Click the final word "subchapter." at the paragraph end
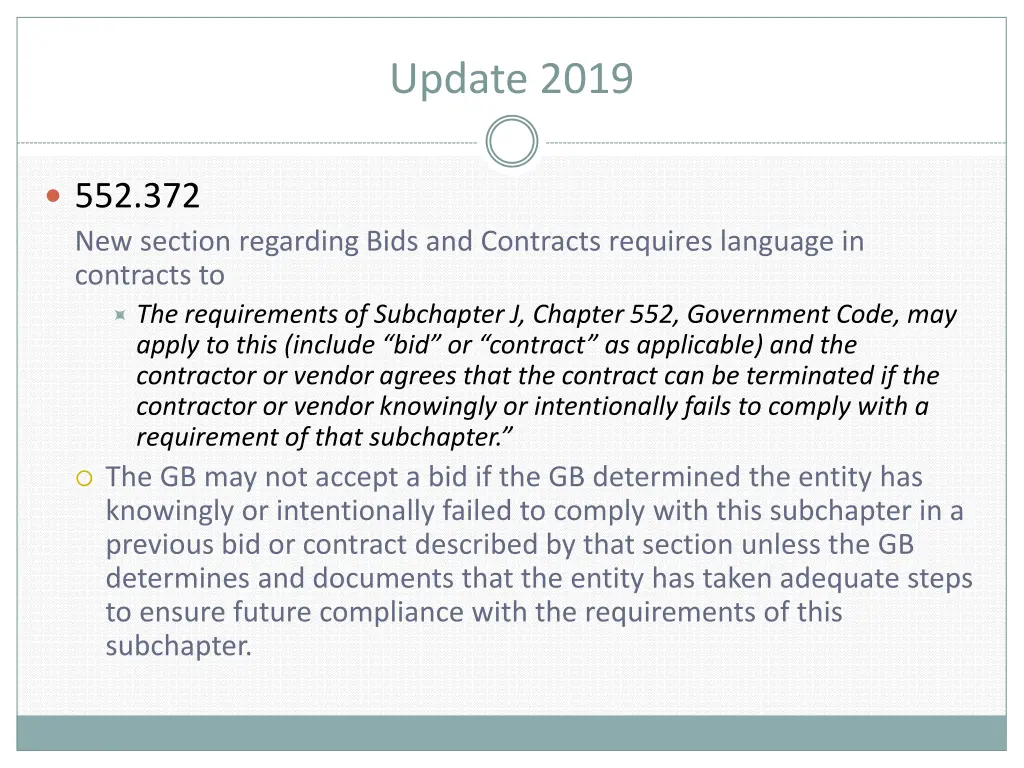Image resolution: width=1024 pixels, height=768 pixels. click(178, 647)
